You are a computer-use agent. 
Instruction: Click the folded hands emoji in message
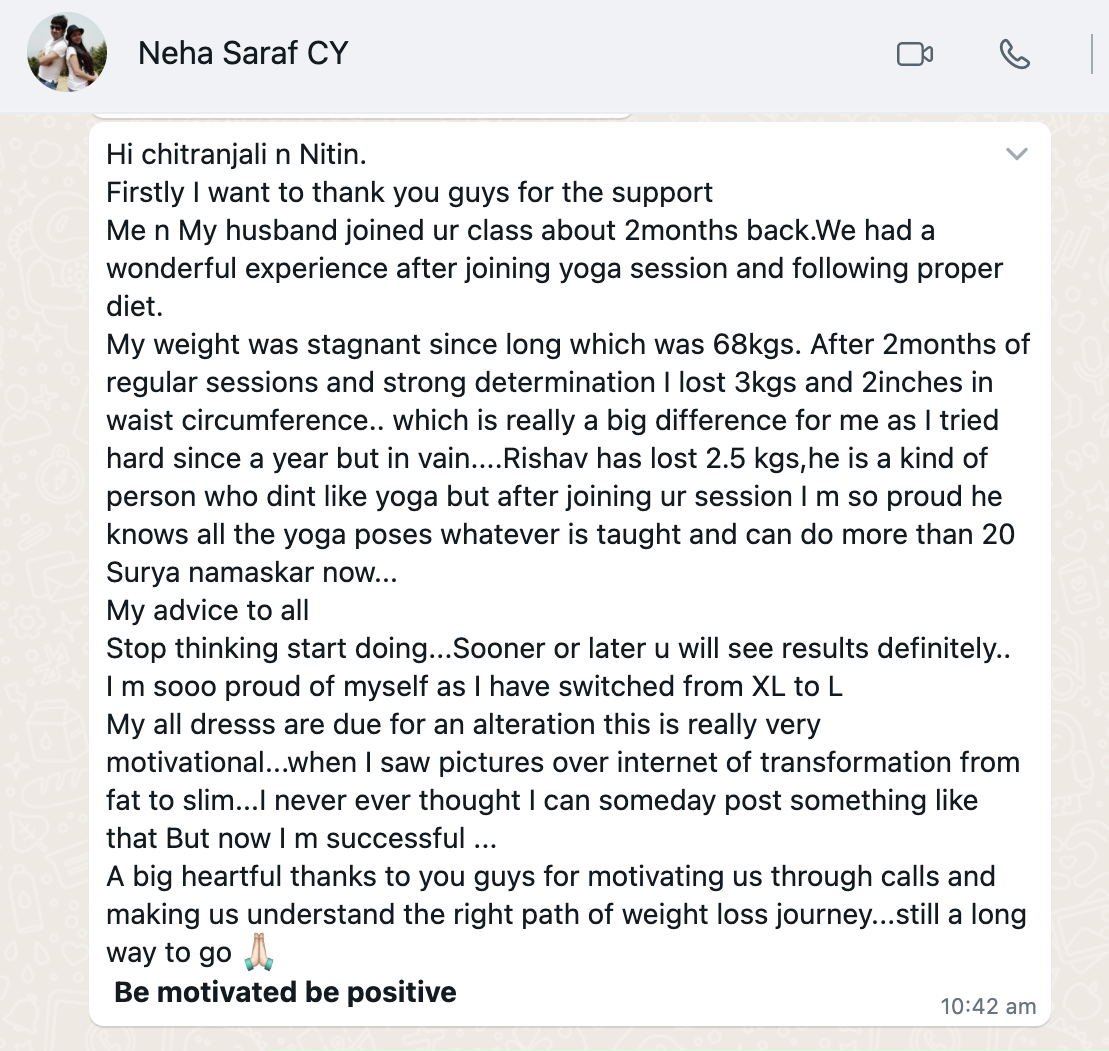click(258, 953)
